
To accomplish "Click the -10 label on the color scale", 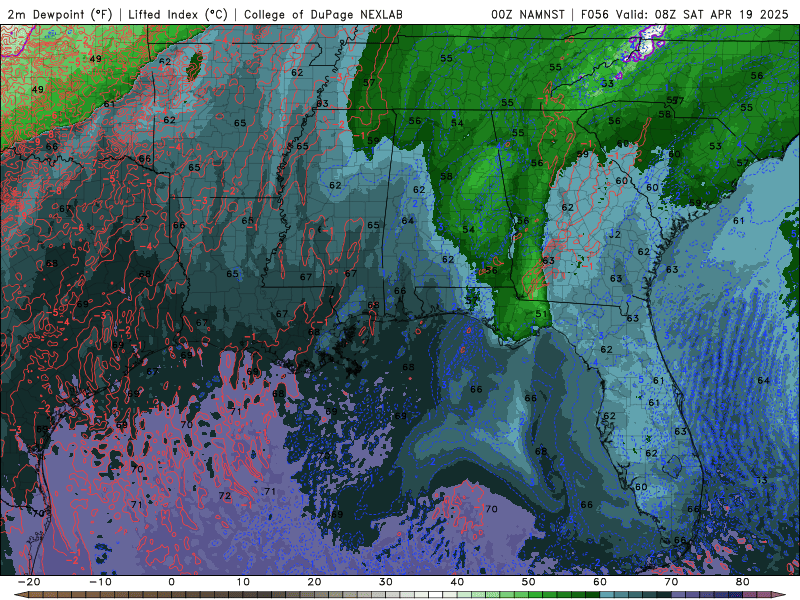I will [100, 582].
